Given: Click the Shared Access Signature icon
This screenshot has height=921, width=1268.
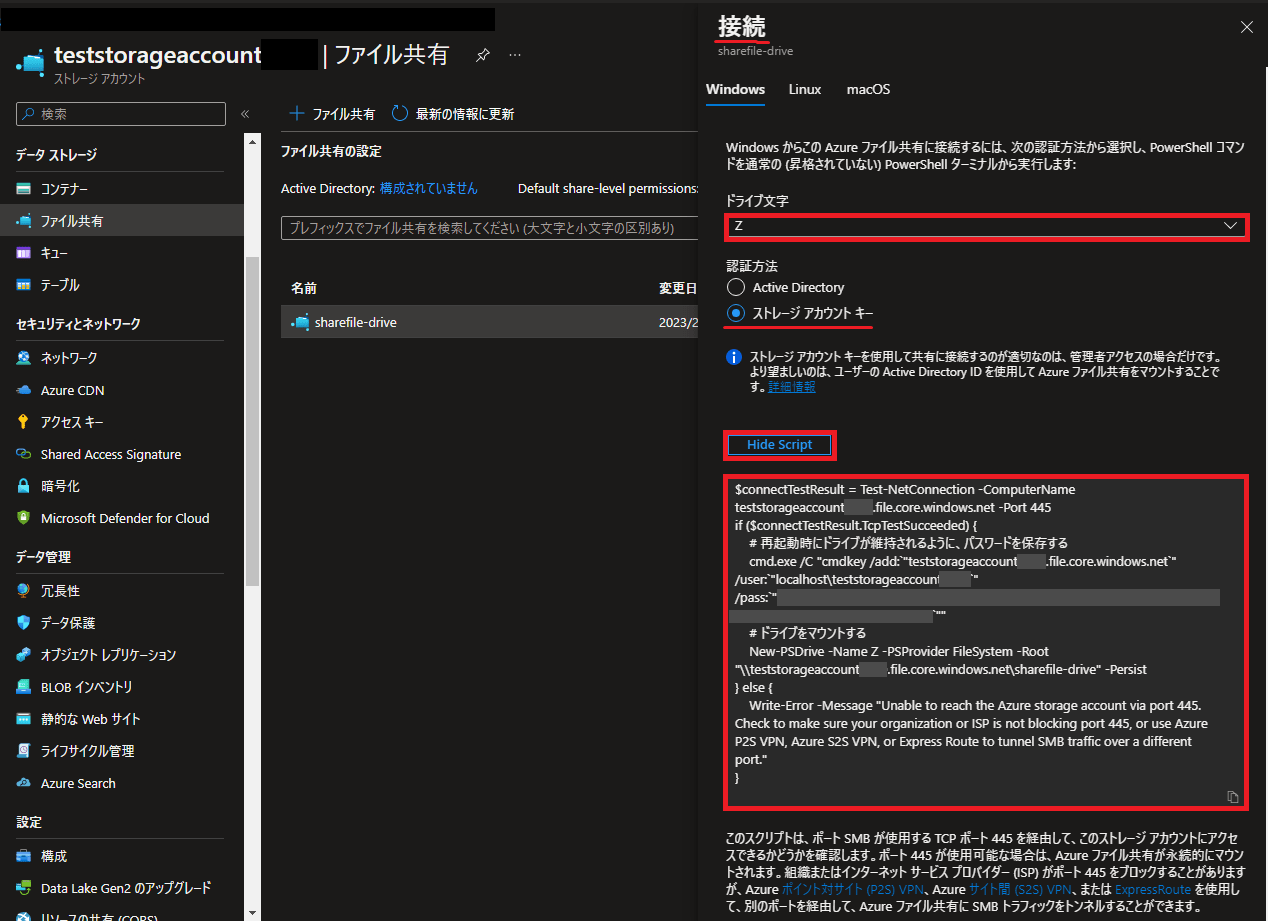Looking at the screenshot, I should (24, 454).
